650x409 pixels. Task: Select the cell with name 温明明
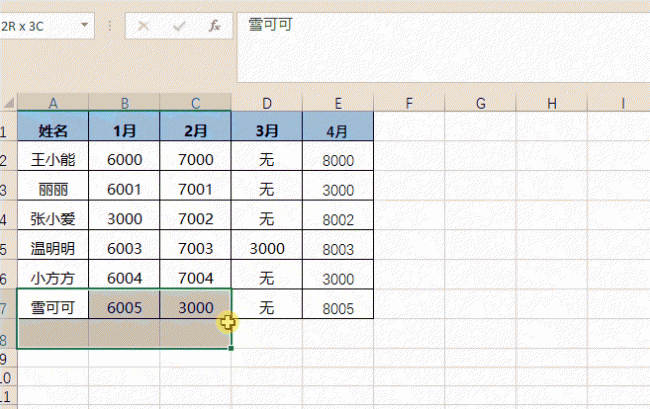(x=53, y=245)
